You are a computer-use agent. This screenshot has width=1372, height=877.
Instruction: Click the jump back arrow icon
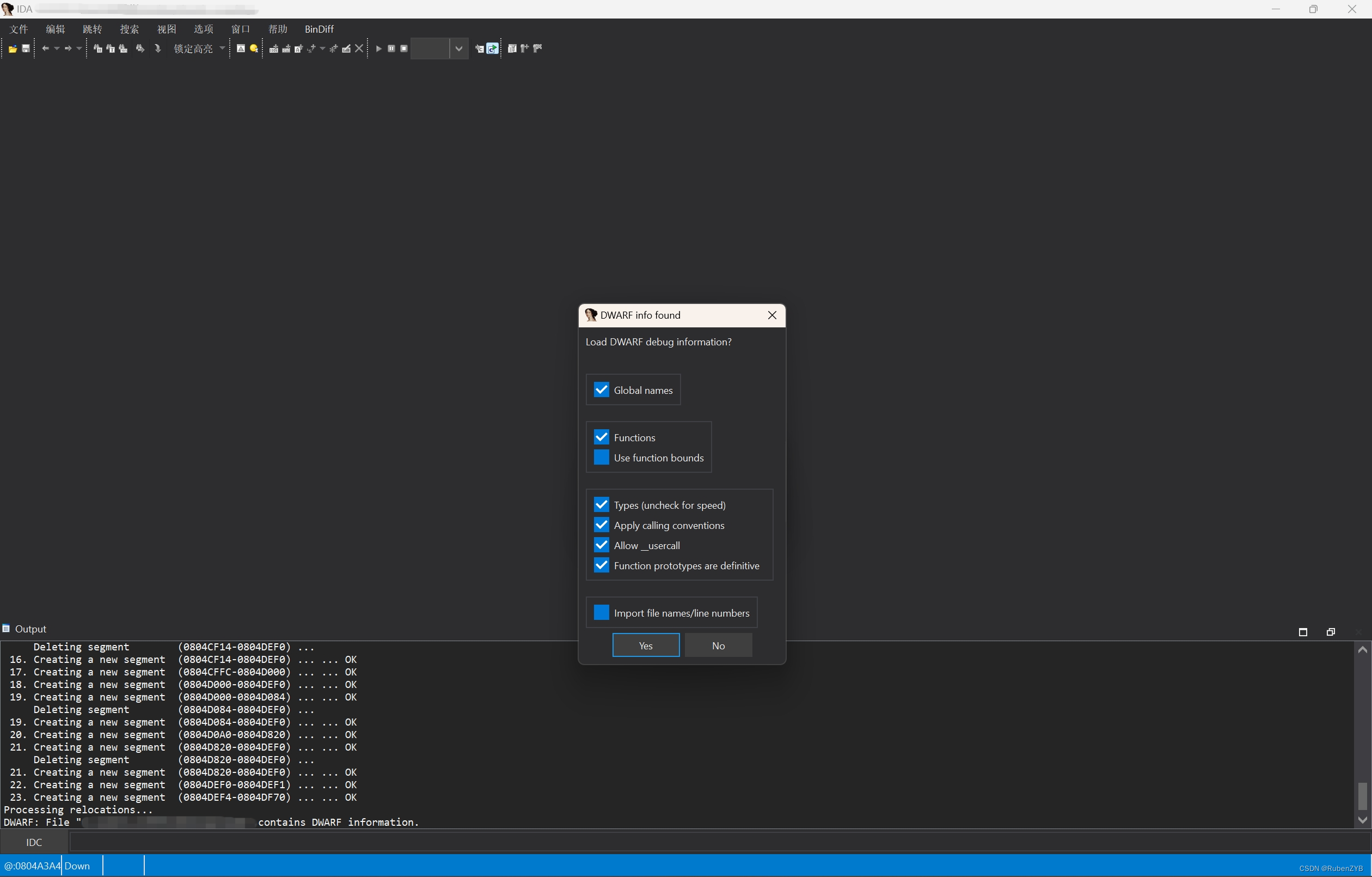[x=45, y=49]
